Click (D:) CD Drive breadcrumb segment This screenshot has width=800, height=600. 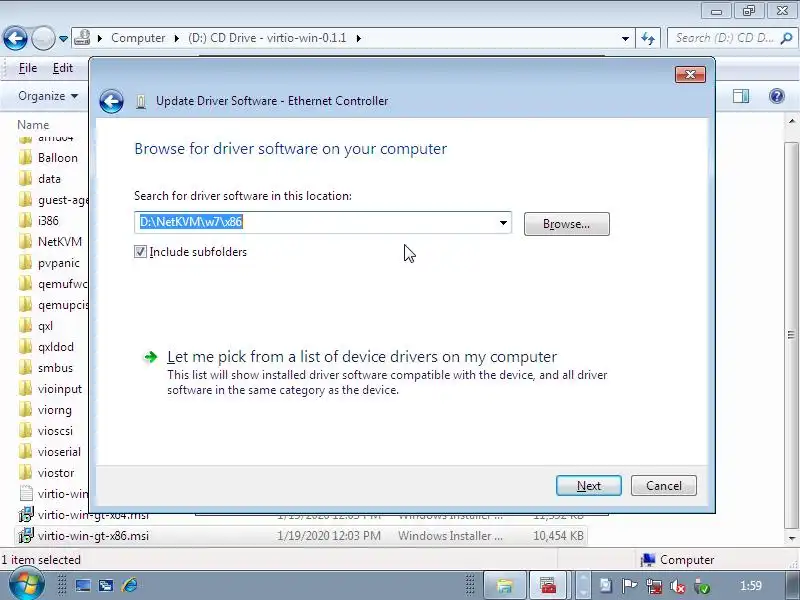pyautogui.click(x=267, y=38)
